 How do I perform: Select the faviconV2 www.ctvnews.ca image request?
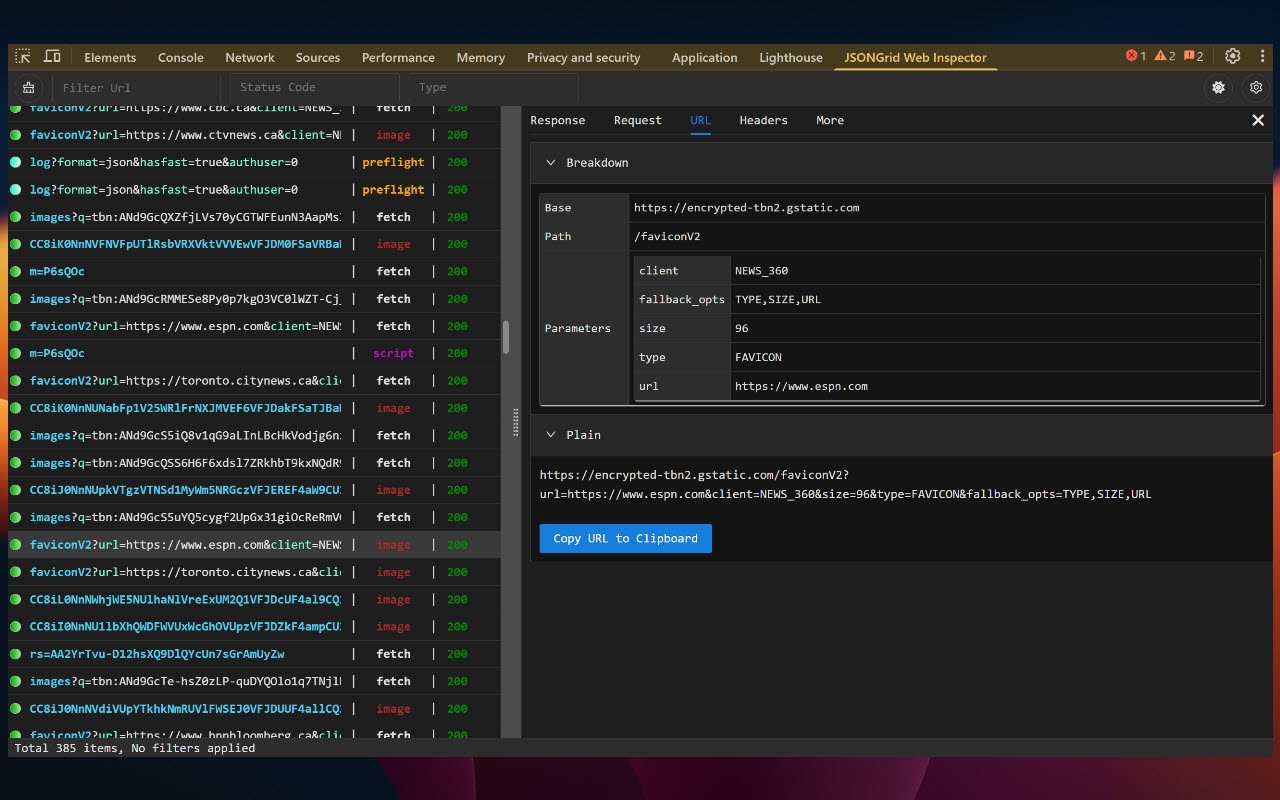pos(255,135)
